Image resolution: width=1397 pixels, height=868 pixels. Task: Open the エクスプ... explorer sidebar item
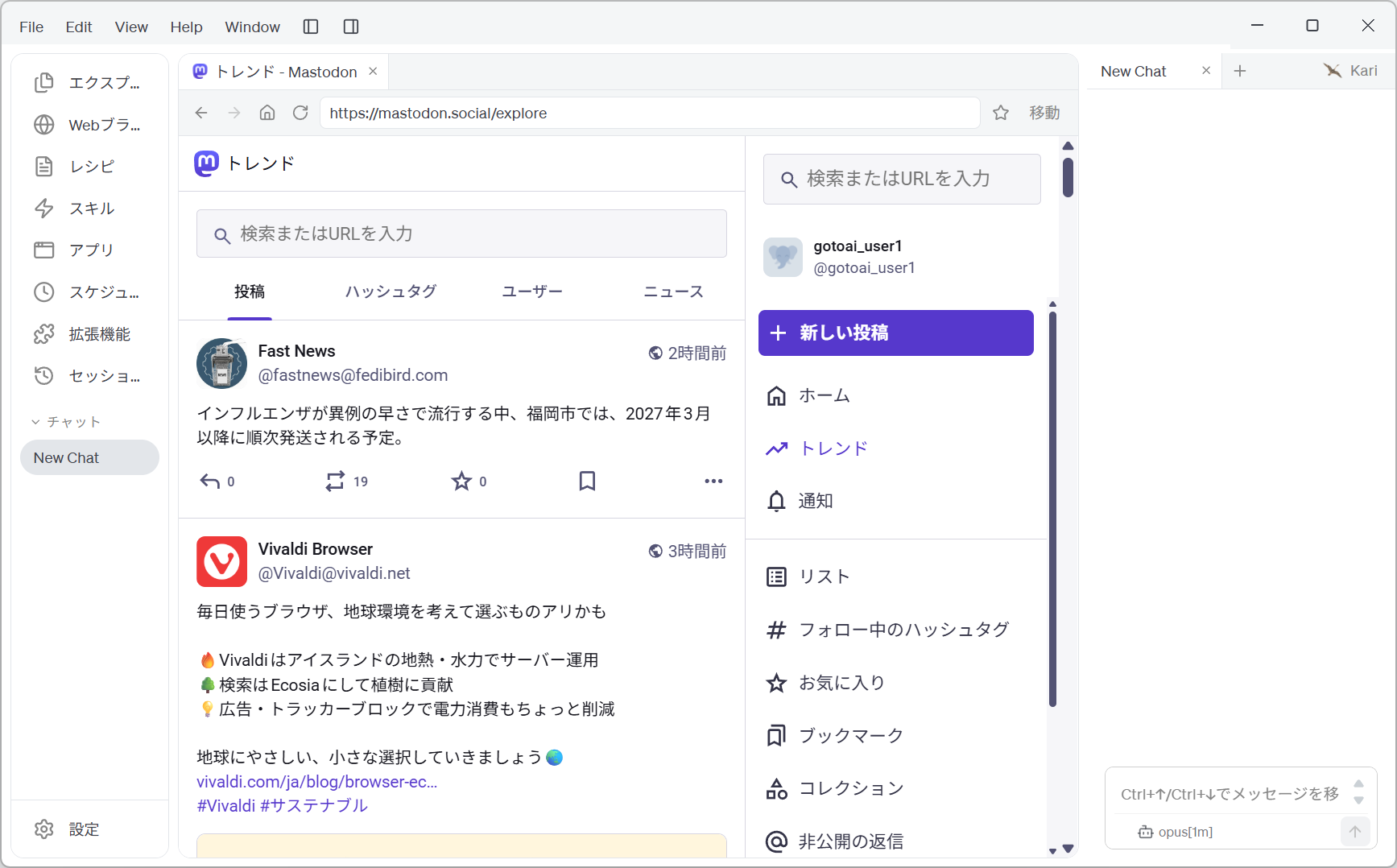click(89, 82)
